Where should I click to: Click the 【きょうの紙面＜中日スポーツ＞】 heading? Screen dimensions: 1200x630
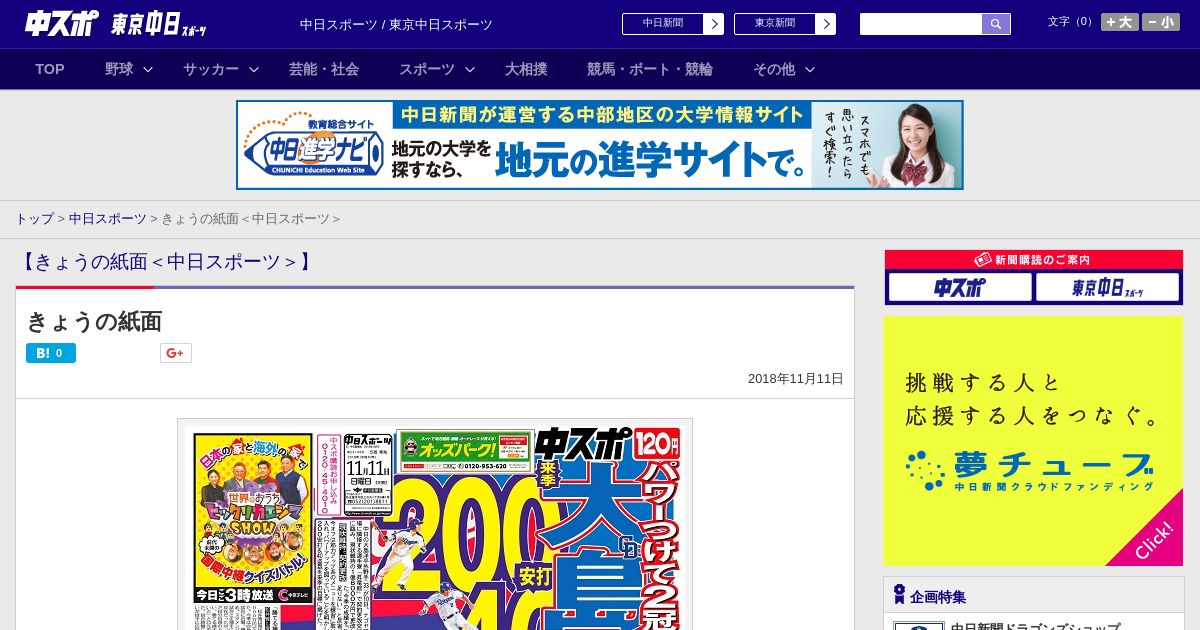167,262
